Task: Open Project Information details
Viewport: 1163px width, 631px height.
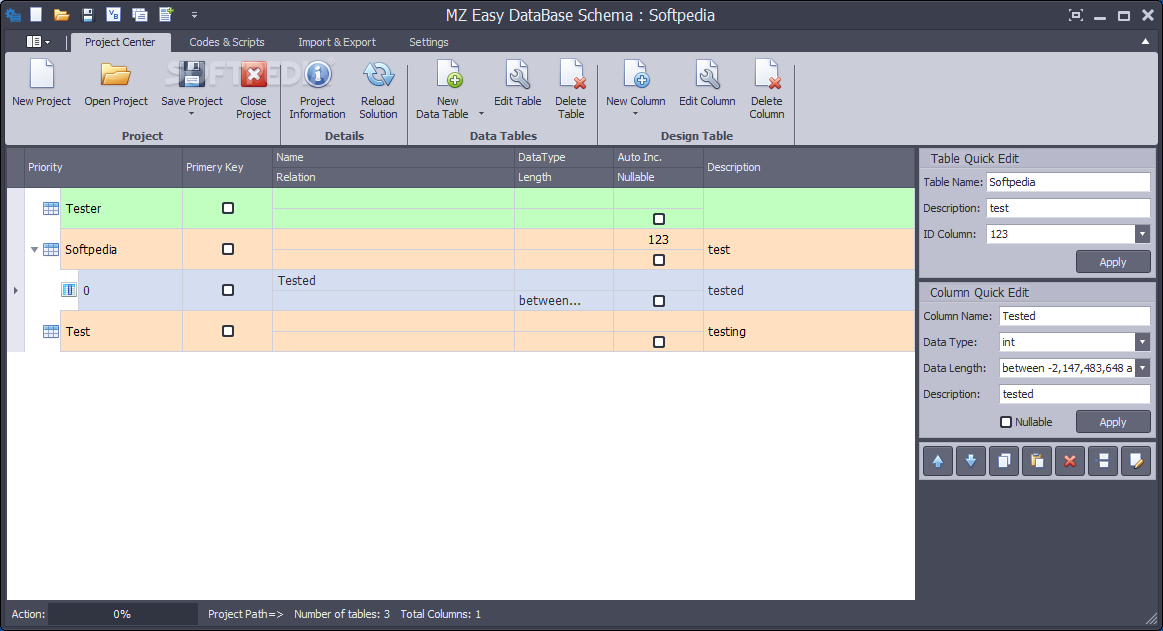Action: pos(317,76)
